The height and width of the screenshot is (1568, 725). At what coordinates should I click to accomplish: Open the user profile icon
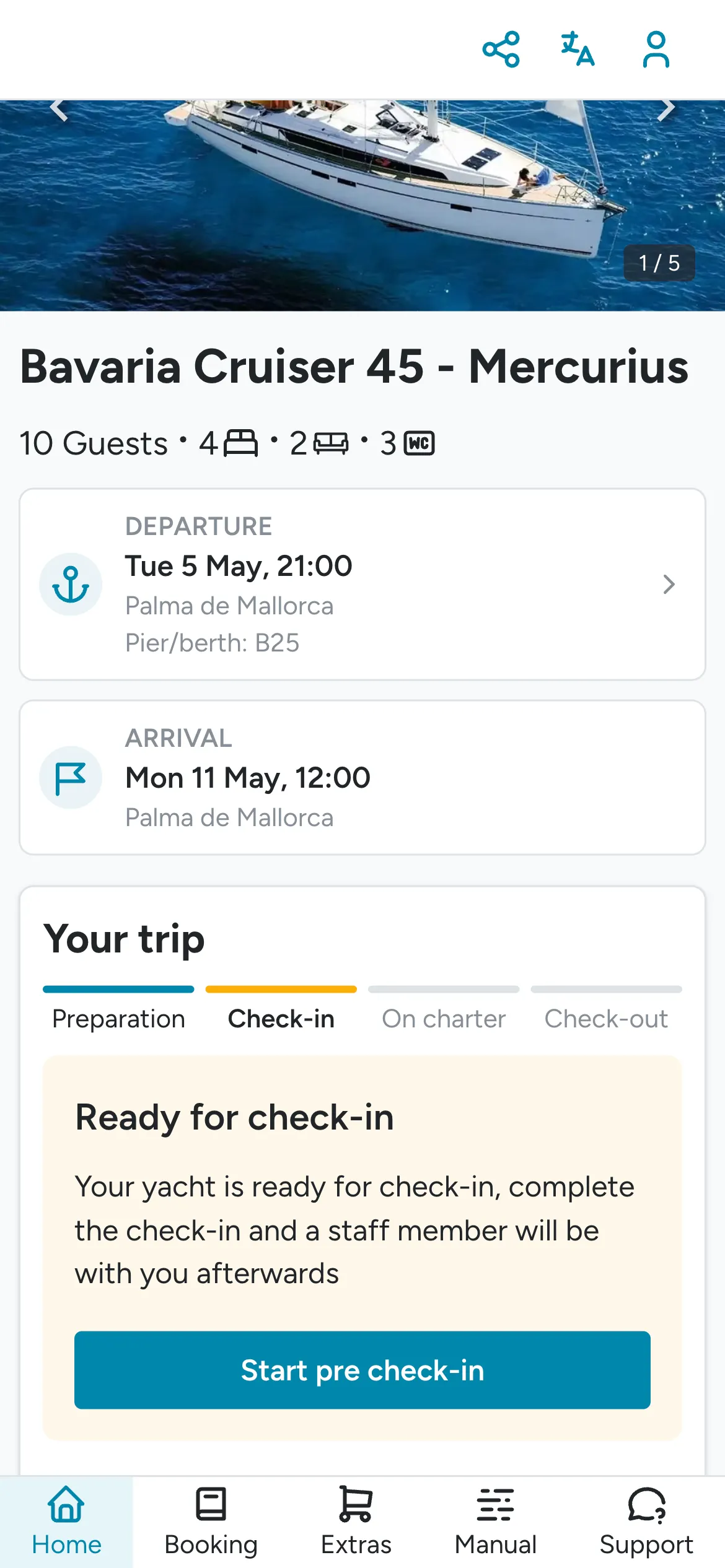point(656,49)
